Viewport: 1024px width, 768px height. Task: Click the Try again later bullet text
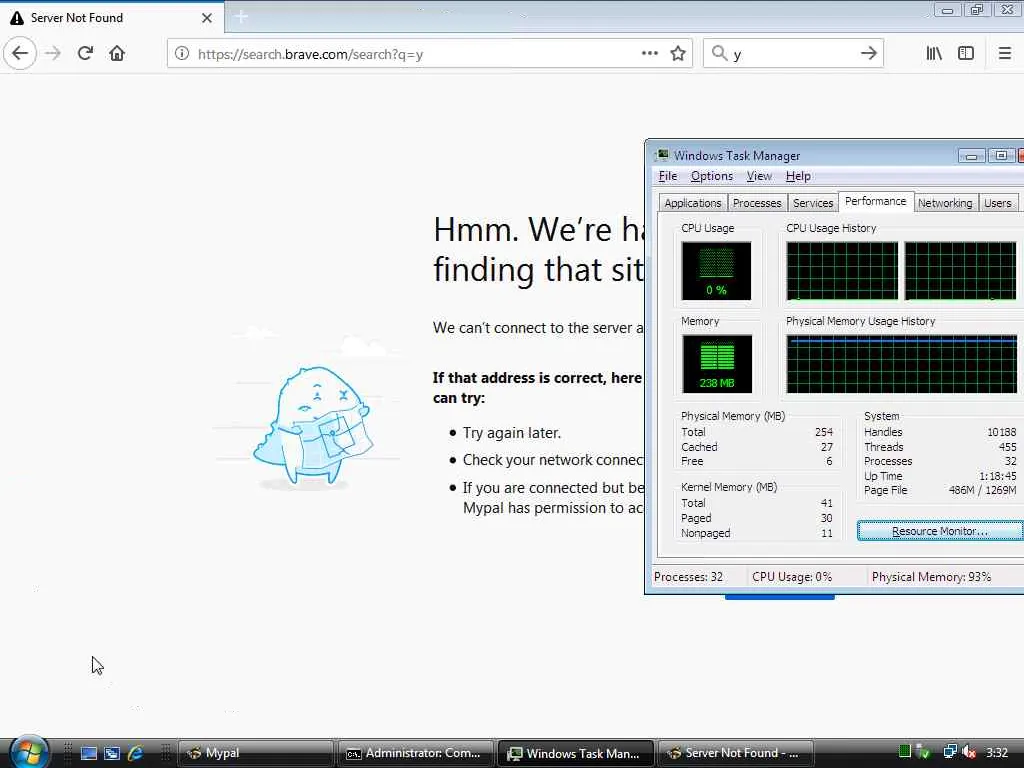pos(511,432)
